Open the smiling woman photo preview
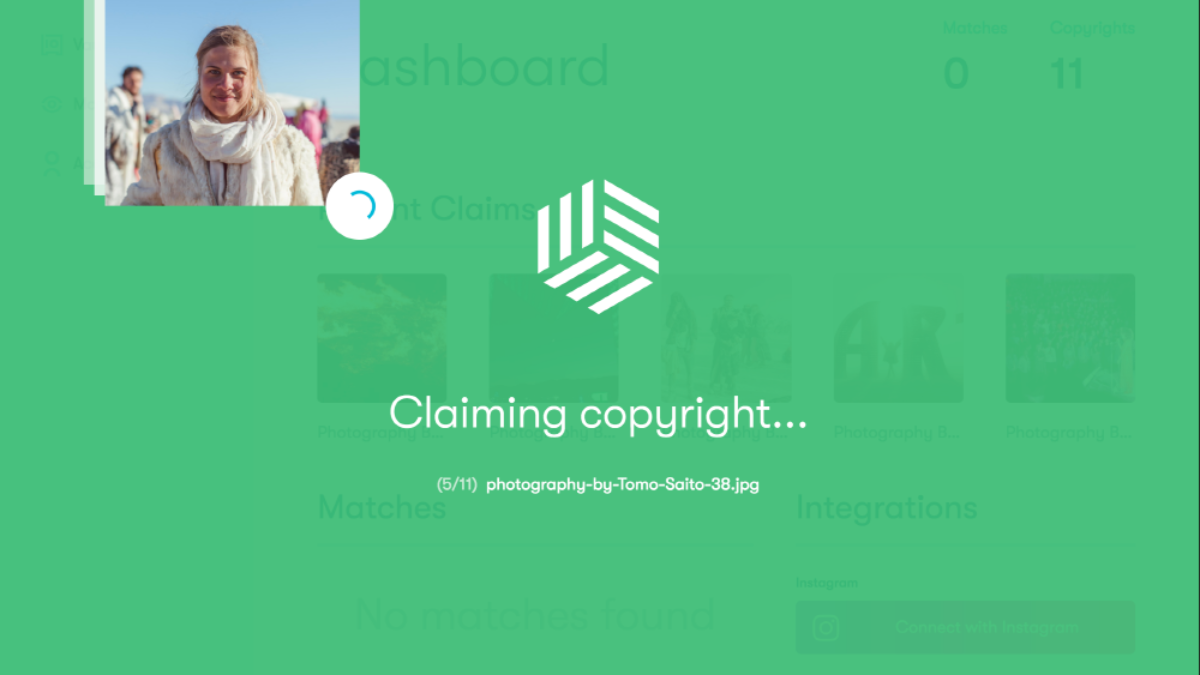 [x=232, y=102]
